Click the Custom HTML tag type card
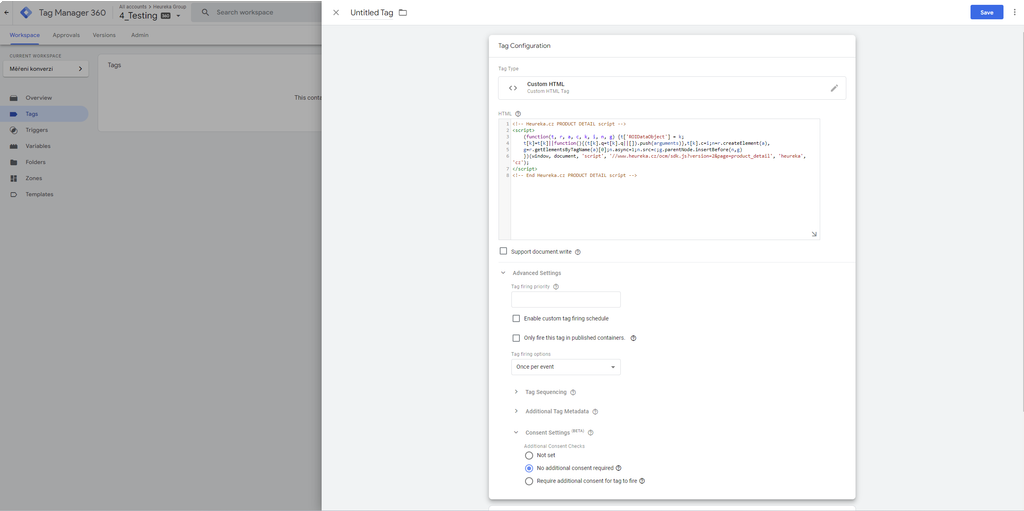This screenshot has height=511, width=1024. coord(672,88)
